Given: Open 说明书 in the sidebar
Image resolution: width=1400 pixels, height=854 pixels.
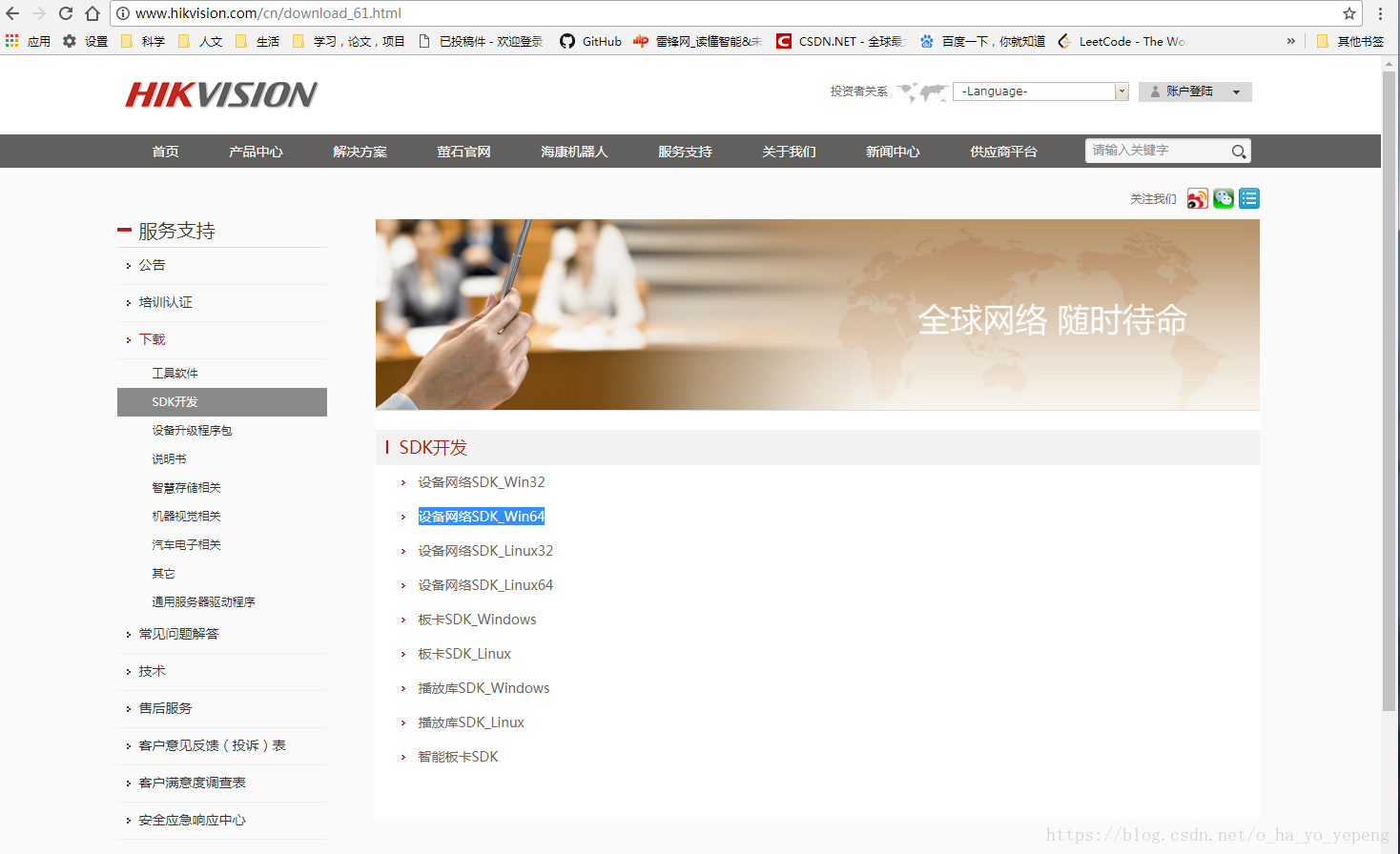Looking at the screenshot, I should 169,459.
